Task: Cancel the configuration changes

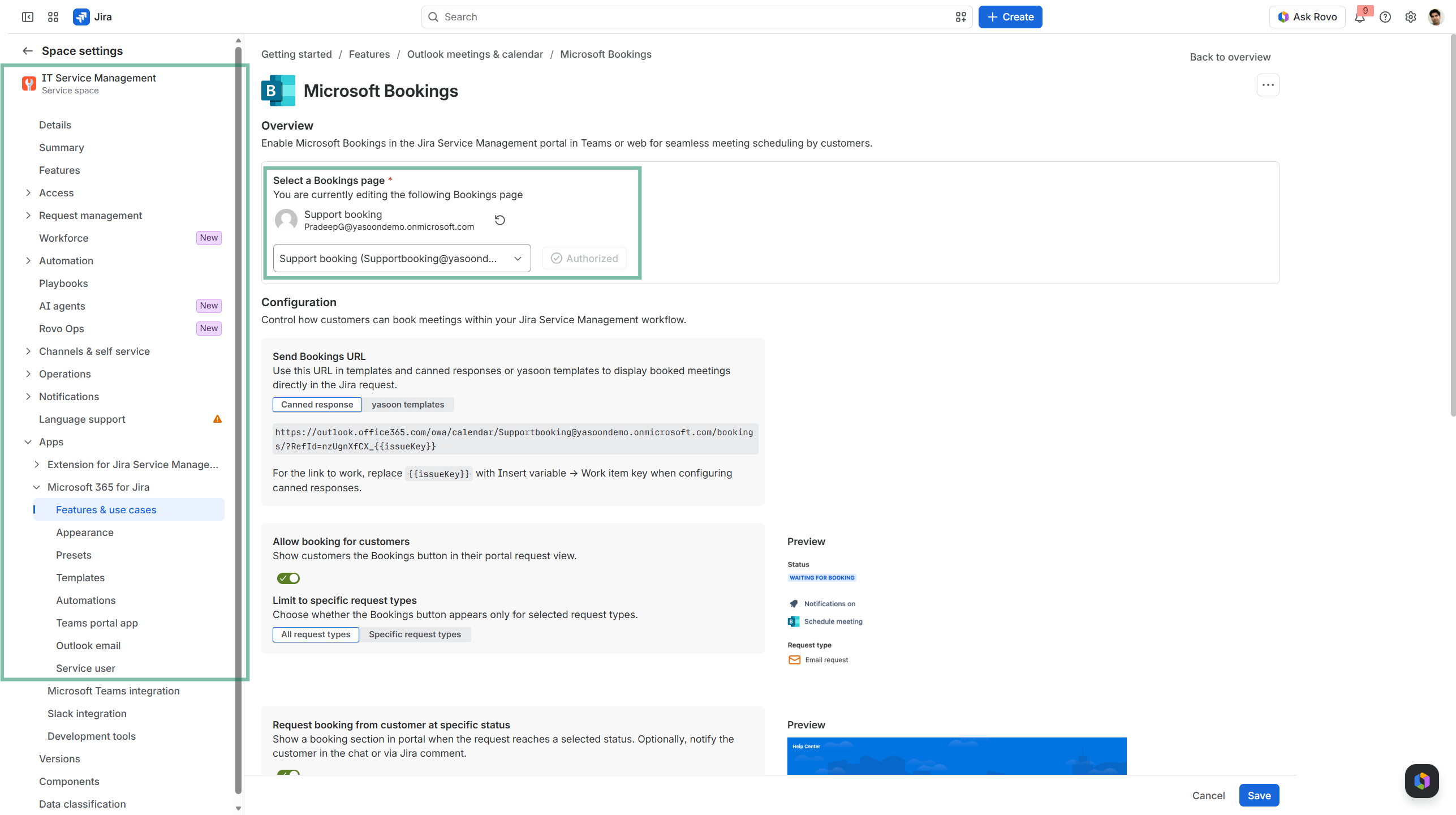Action: (x=1209, y=795)
